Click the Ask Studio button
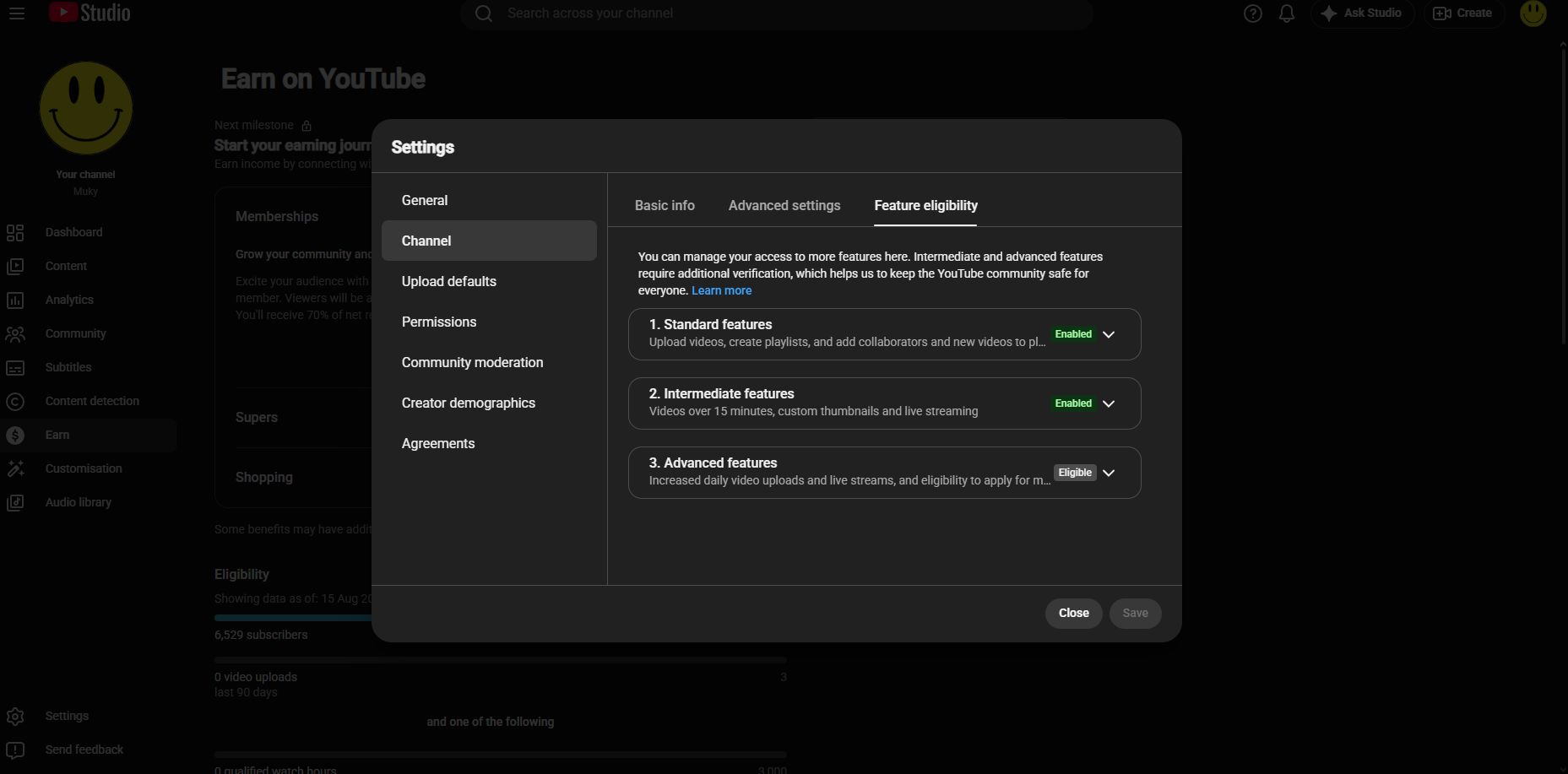Screen dimensions: 1568x774 (x=1362, y=14)
